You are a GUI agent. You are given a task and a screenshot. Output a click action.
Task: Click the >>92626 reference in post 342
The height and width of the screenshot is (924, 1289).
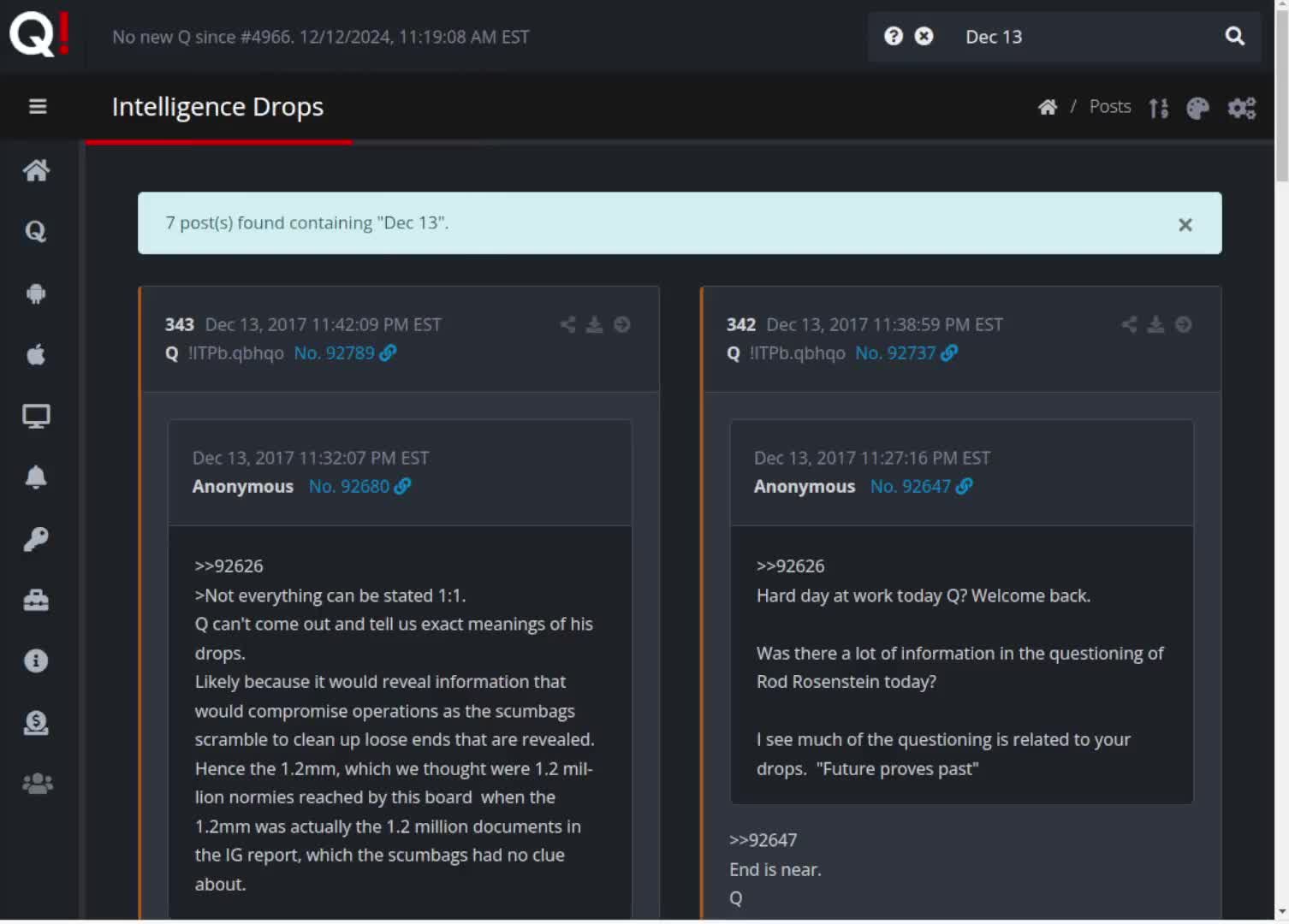pyautogui.click(x=790, y=566)
